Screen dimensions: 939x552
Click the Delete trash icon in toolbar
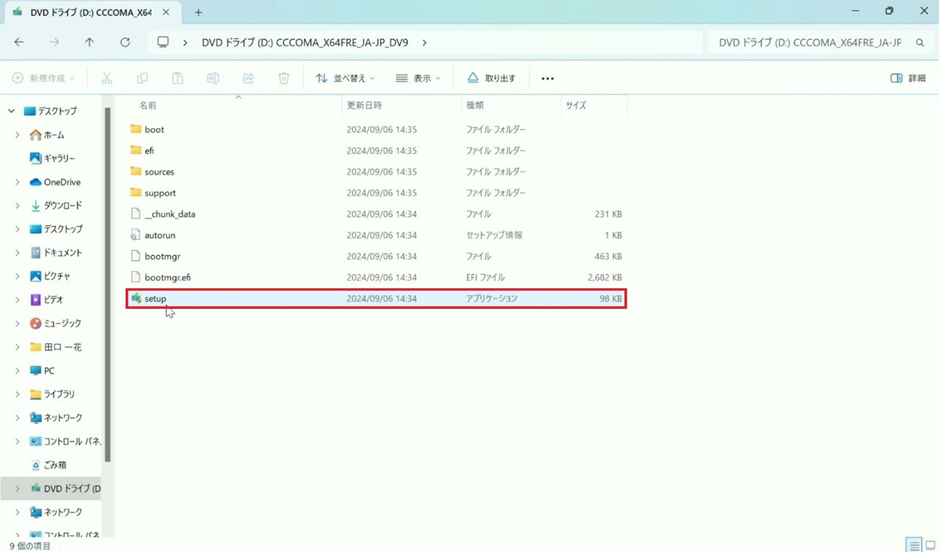[x=284, y=78]
